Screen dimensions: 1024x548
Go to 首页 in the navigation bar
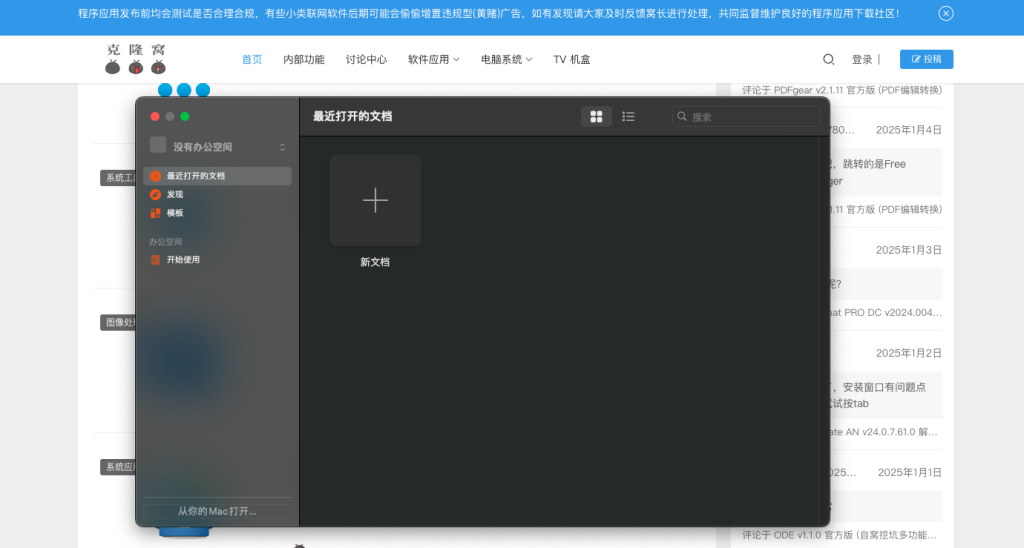point(251,59)
